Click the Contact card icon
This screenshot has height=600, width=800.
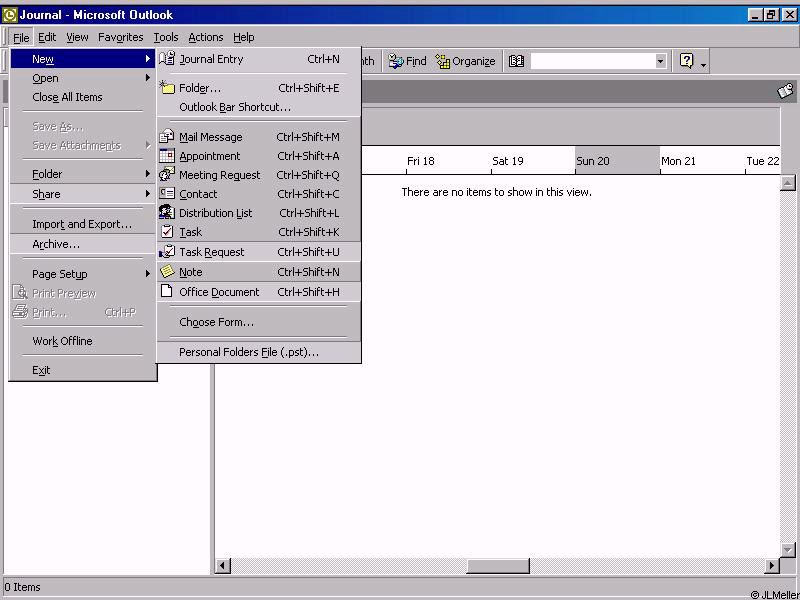pyautogui.click(x=168, y=194)
